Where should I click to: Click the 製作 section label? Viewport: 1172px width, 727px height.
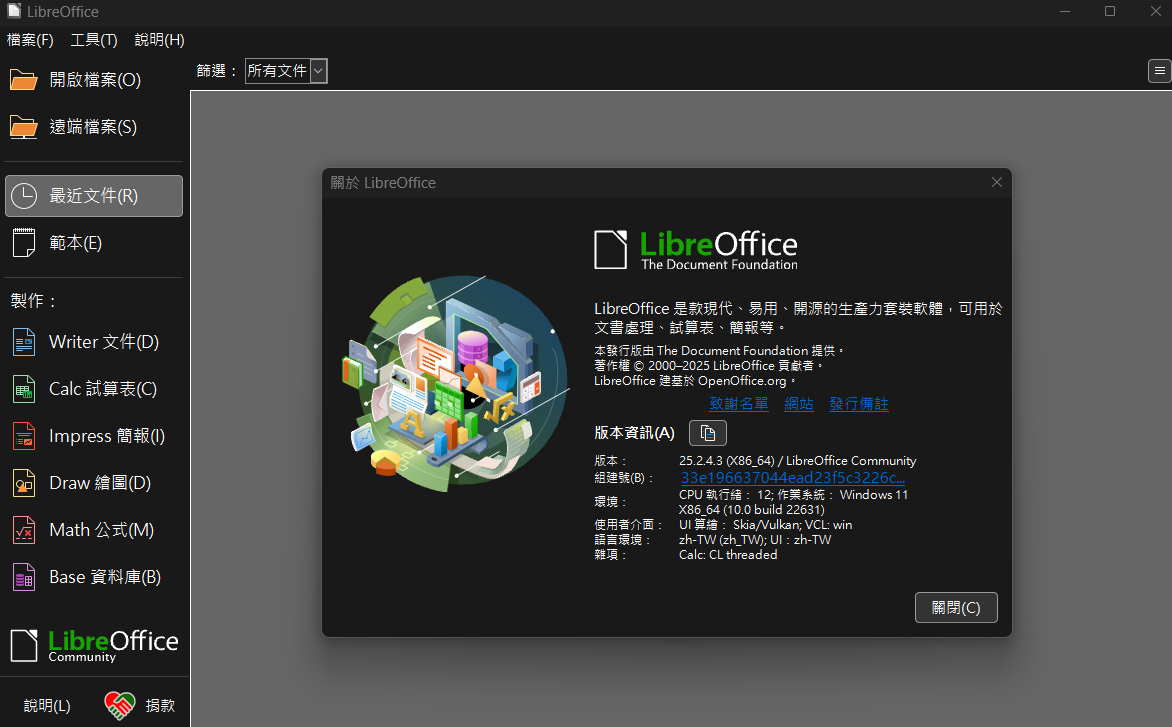pyautogui.click(x=34, y=301)
